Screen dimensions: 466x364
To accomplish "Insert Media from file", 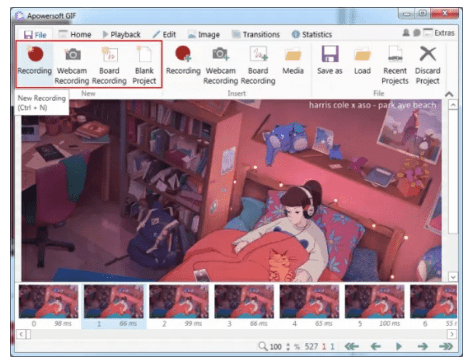I will [293, 61].
